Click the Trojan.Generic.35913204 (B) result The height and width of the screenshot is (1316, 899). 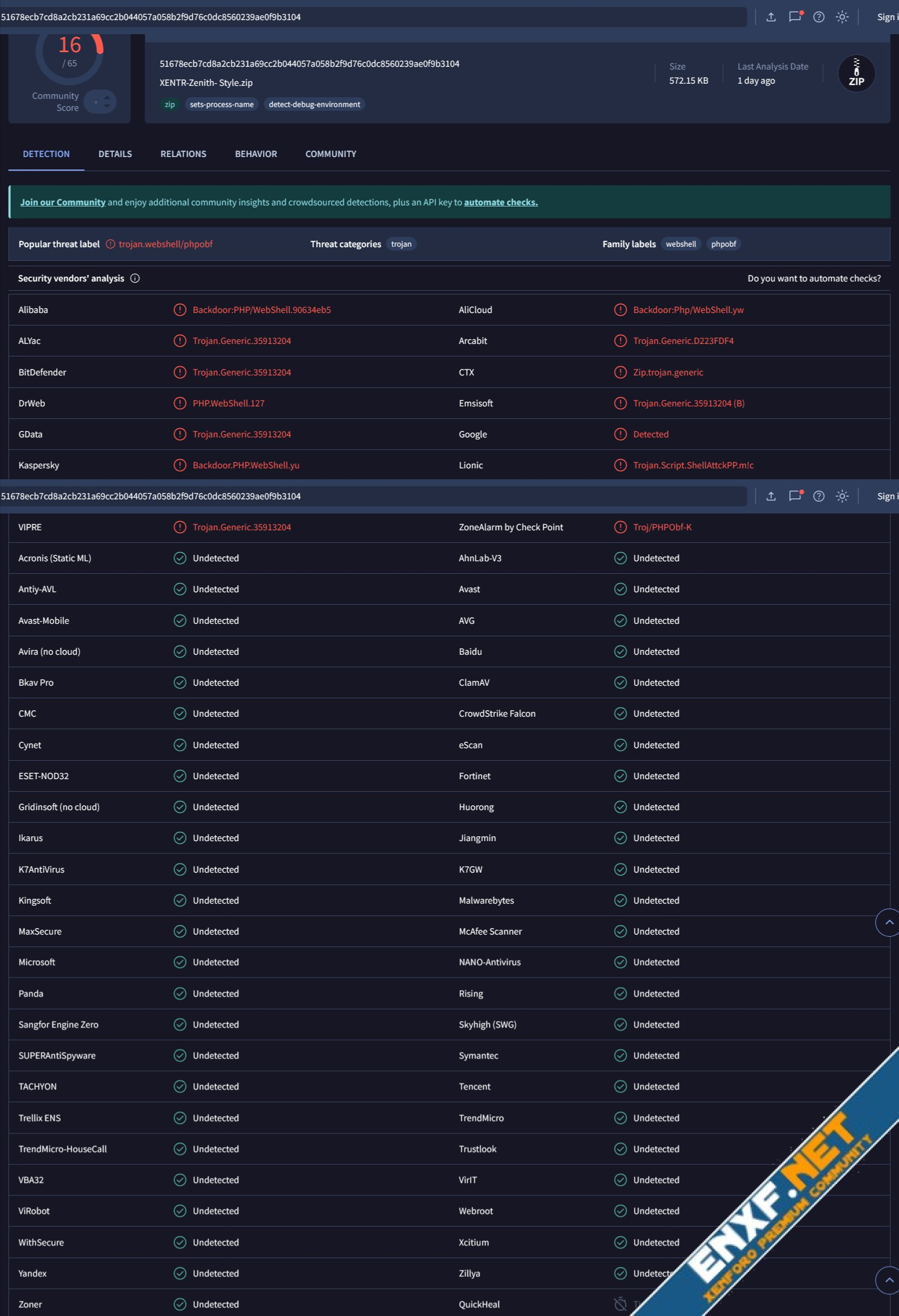[x=689, y=403]
